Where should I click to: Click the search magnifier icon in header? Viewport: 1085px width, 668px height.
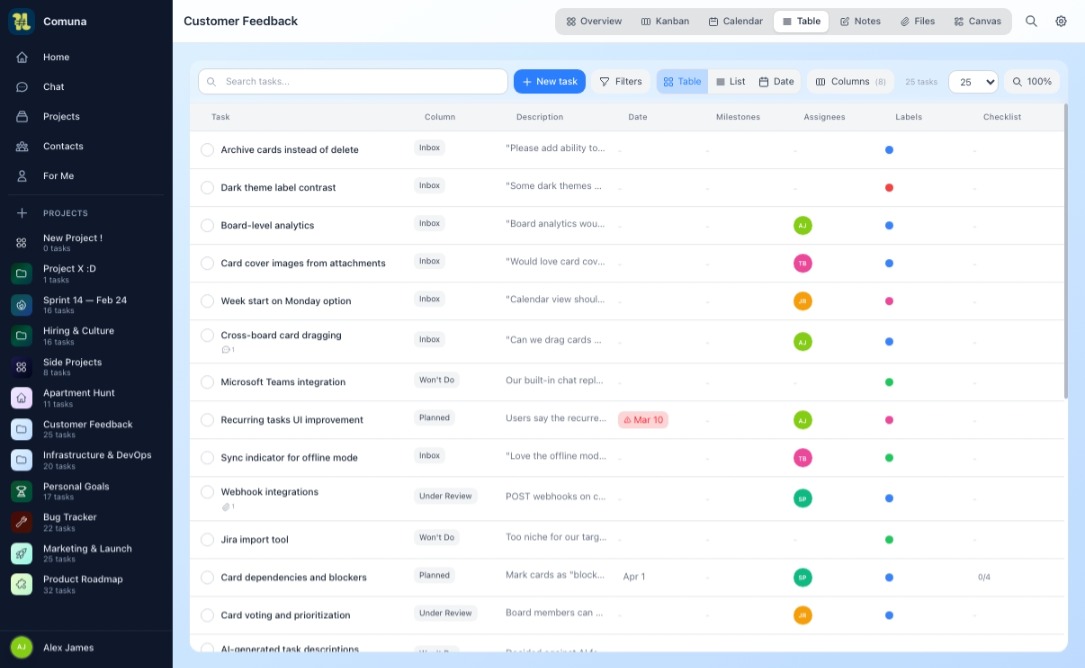[x=1031, y=21]
